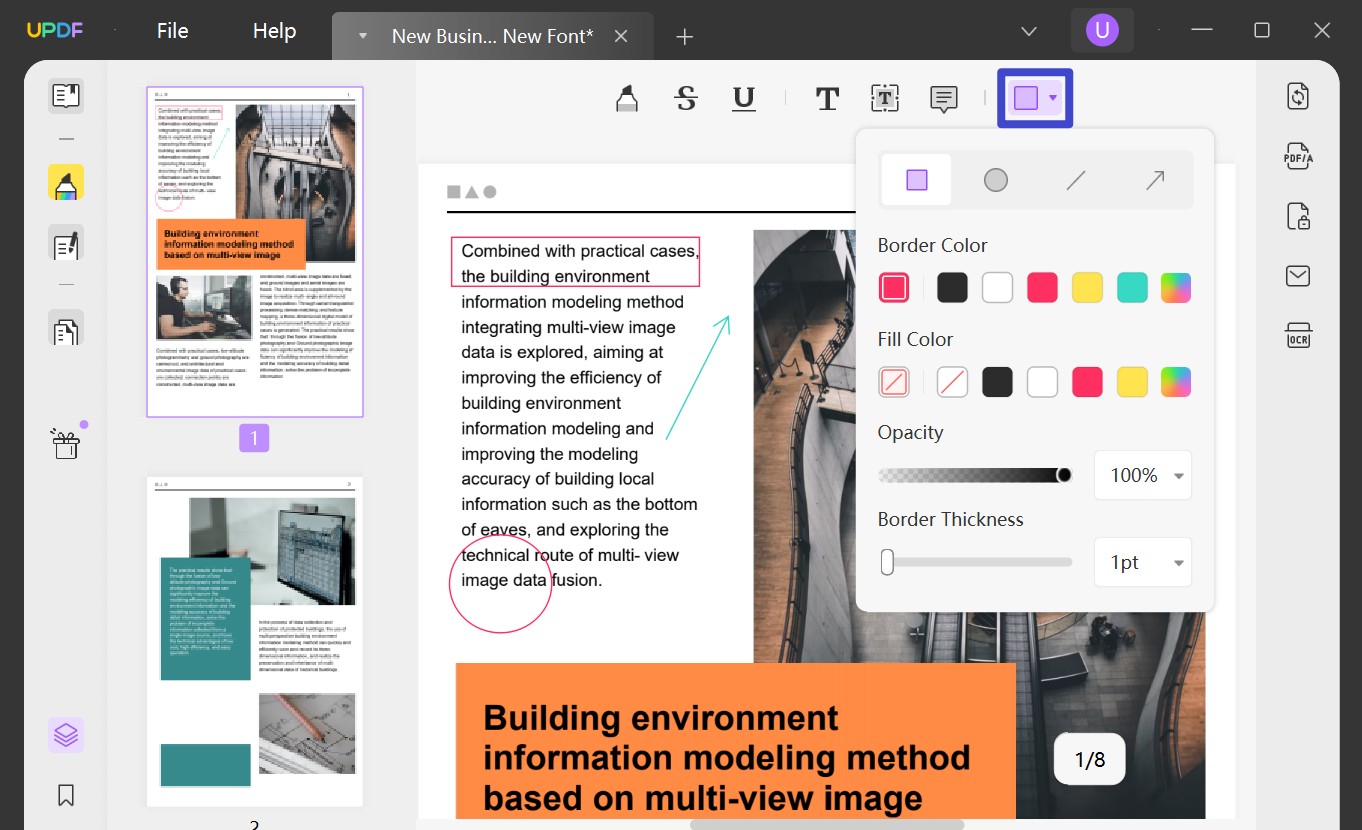Select the Highlight tool in the toolbar
The width and height of the screenshot is (1362, 830).
(625, 97)
